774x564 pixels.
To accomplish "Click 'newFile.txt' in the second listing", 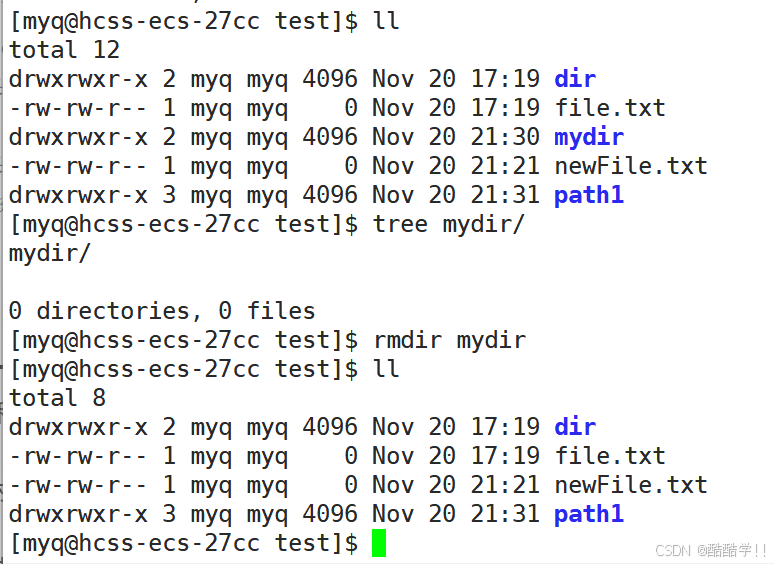I will pyautogui.click(x=631, y=485).
